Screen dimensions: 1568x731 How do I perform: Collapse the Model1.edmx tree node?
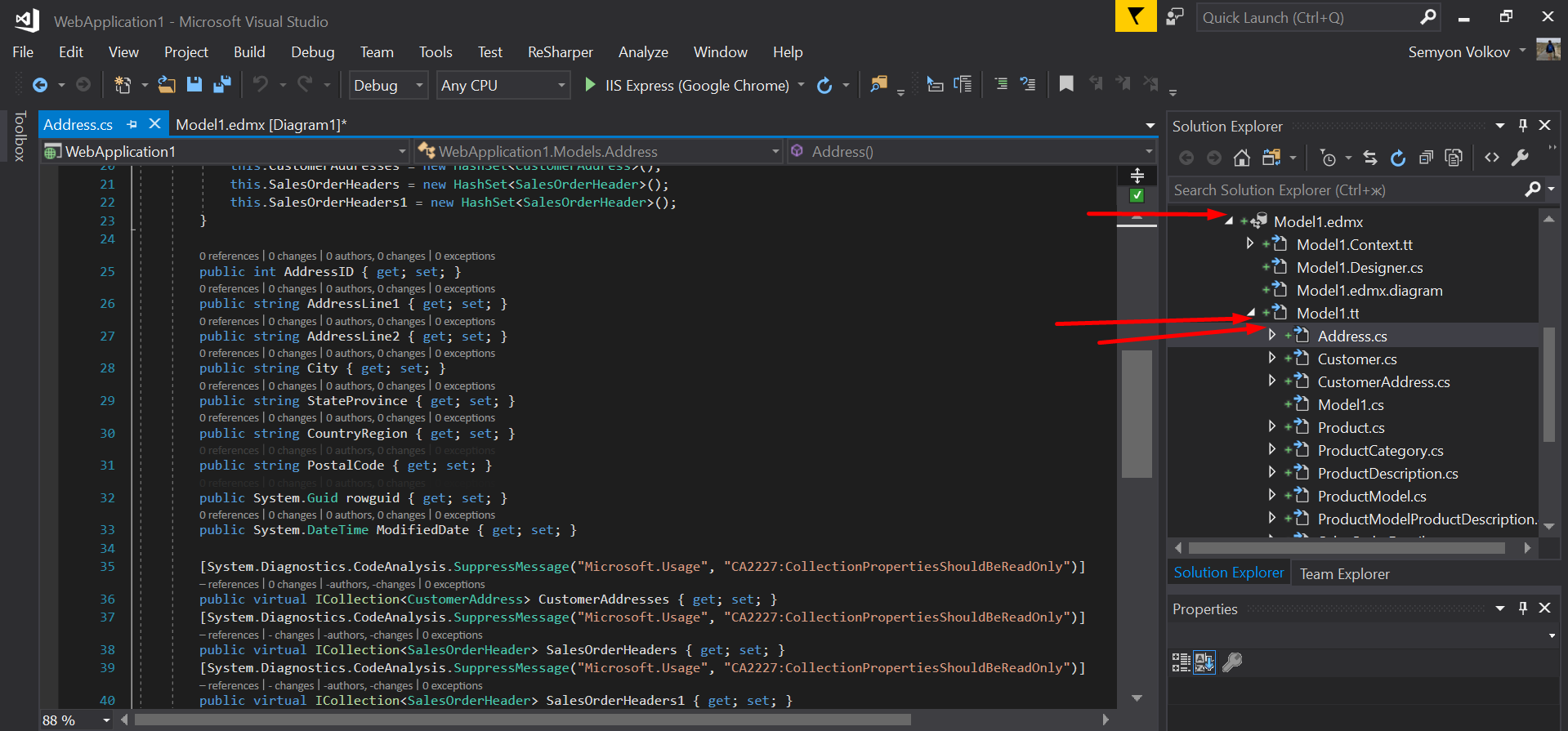[1228, 221]
